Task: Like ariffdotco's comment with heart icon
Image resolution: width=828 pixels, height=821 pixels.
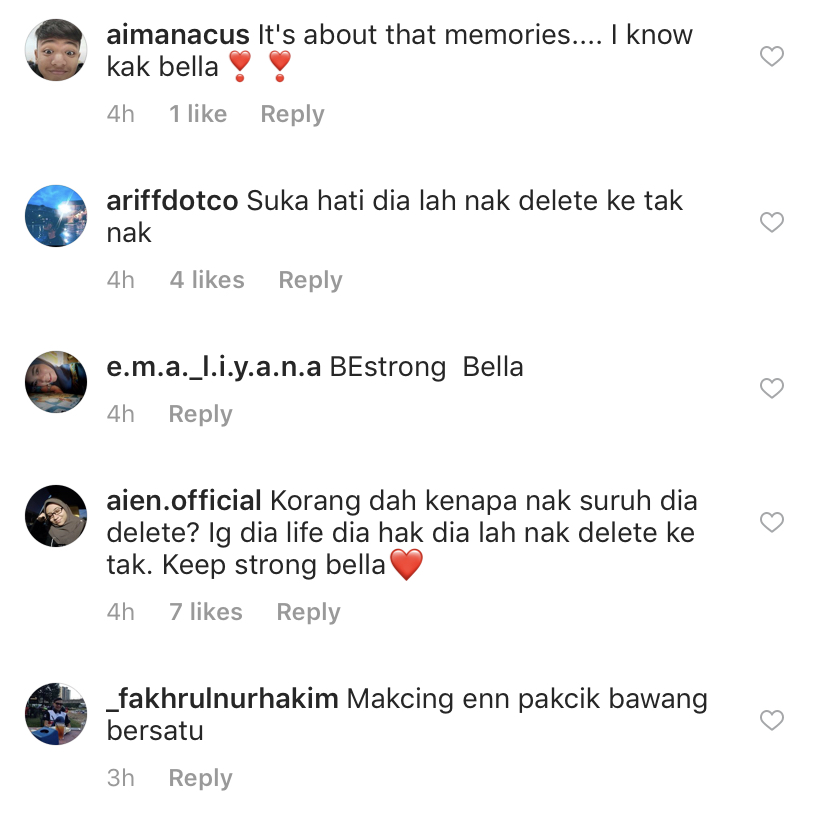Action: click(x=771, y=222)
